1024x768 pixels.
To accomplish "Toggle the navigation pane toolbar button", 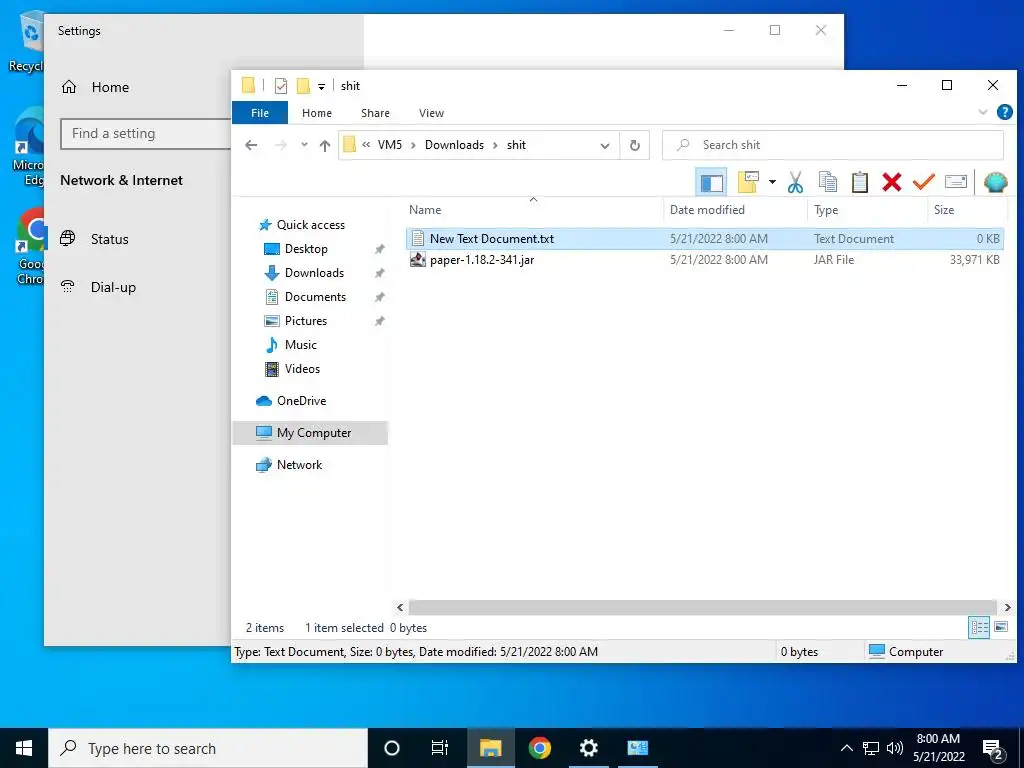I will pyautogui.click(x=711, y=182).
